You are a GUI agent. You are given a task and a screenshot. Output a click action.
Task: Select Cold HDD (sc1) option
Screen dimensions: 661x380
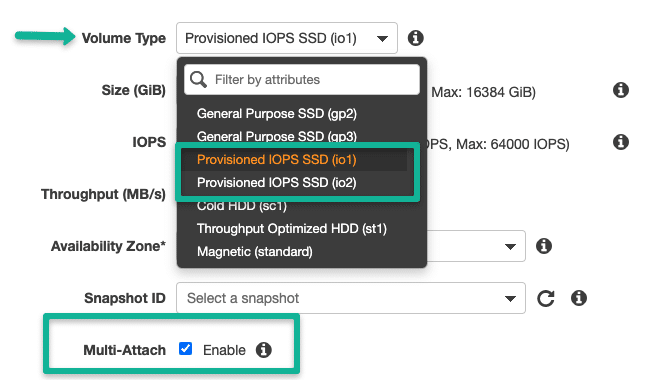242,205
